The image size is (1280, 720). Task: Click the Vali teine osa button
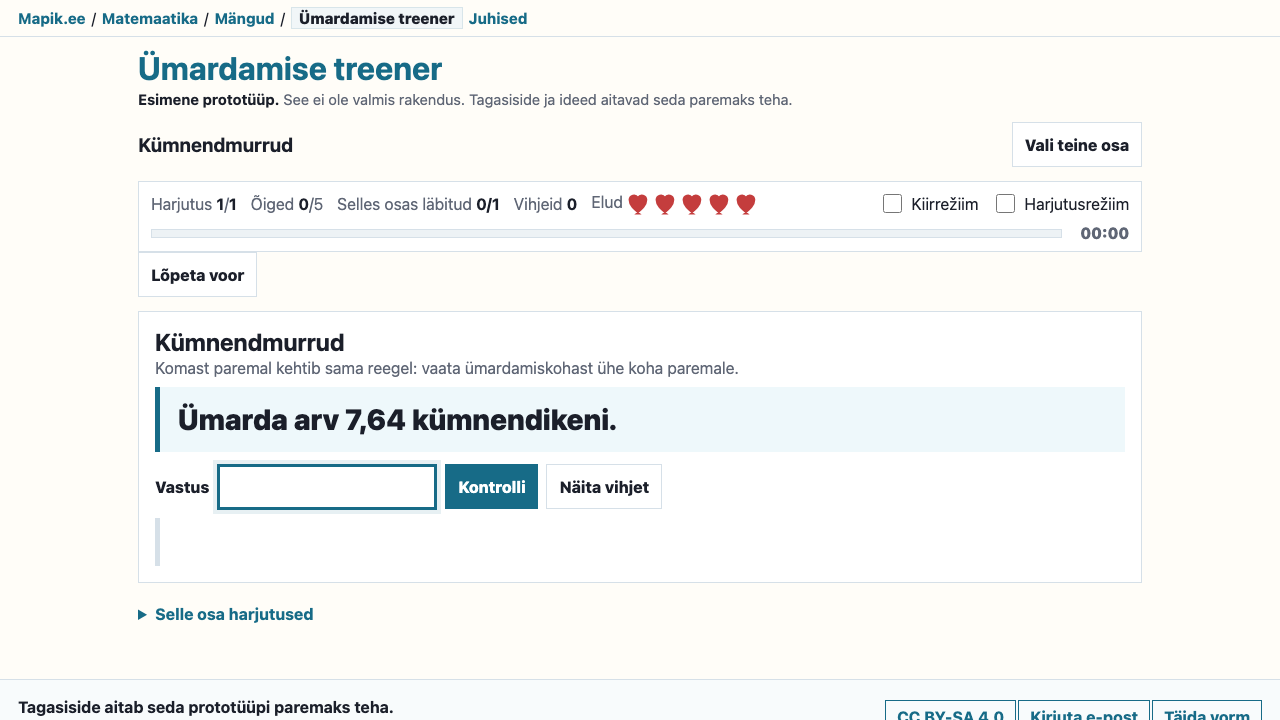point(1077,145)
